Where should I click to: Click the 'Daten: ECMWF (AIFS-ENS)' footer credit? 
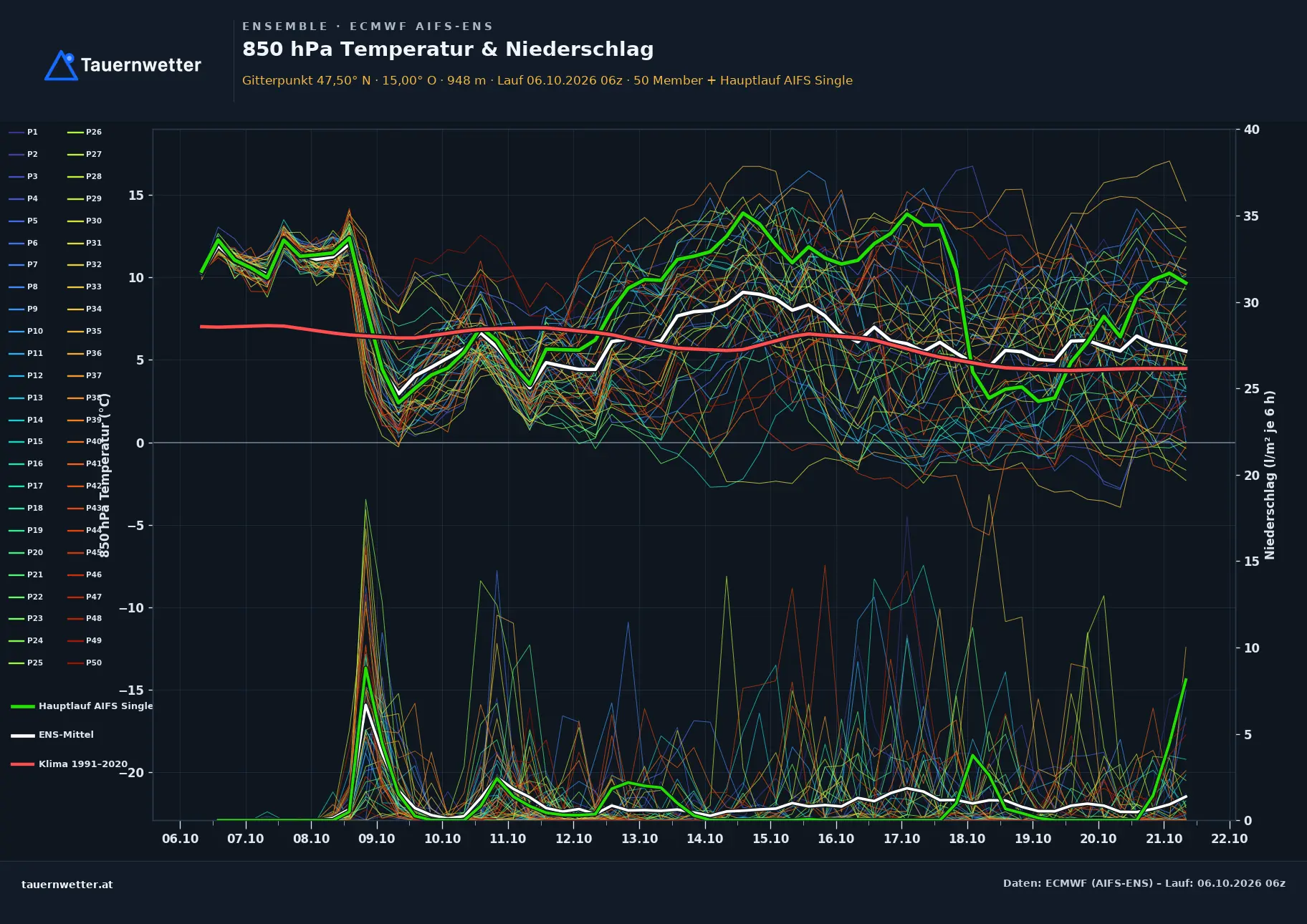tap(1144, 883)
